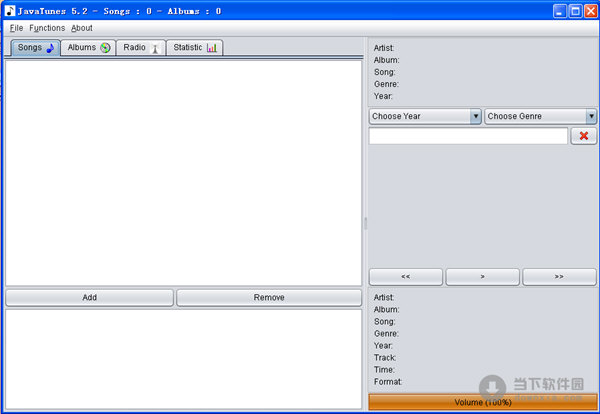Click the search text field

point(468,136)
